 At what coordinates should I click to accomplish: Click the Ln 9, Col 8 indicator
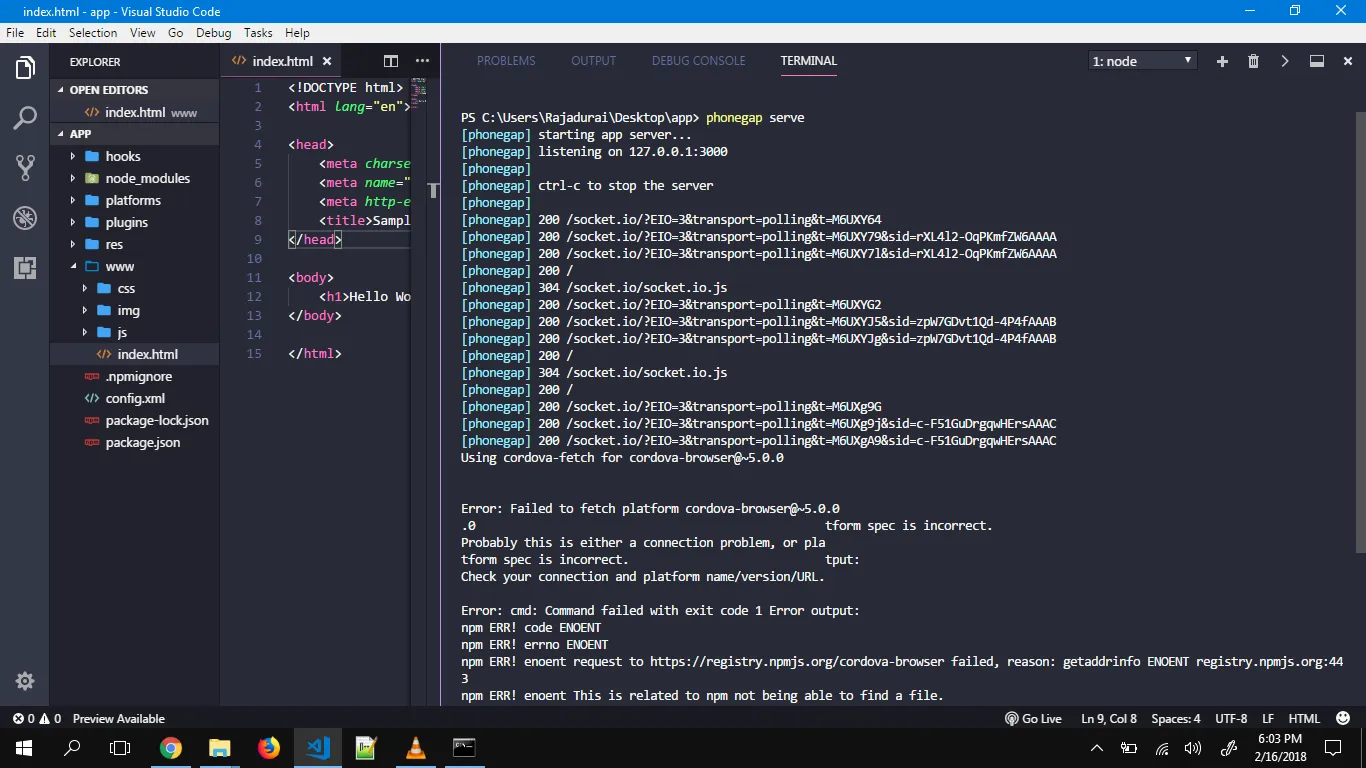1109,719
